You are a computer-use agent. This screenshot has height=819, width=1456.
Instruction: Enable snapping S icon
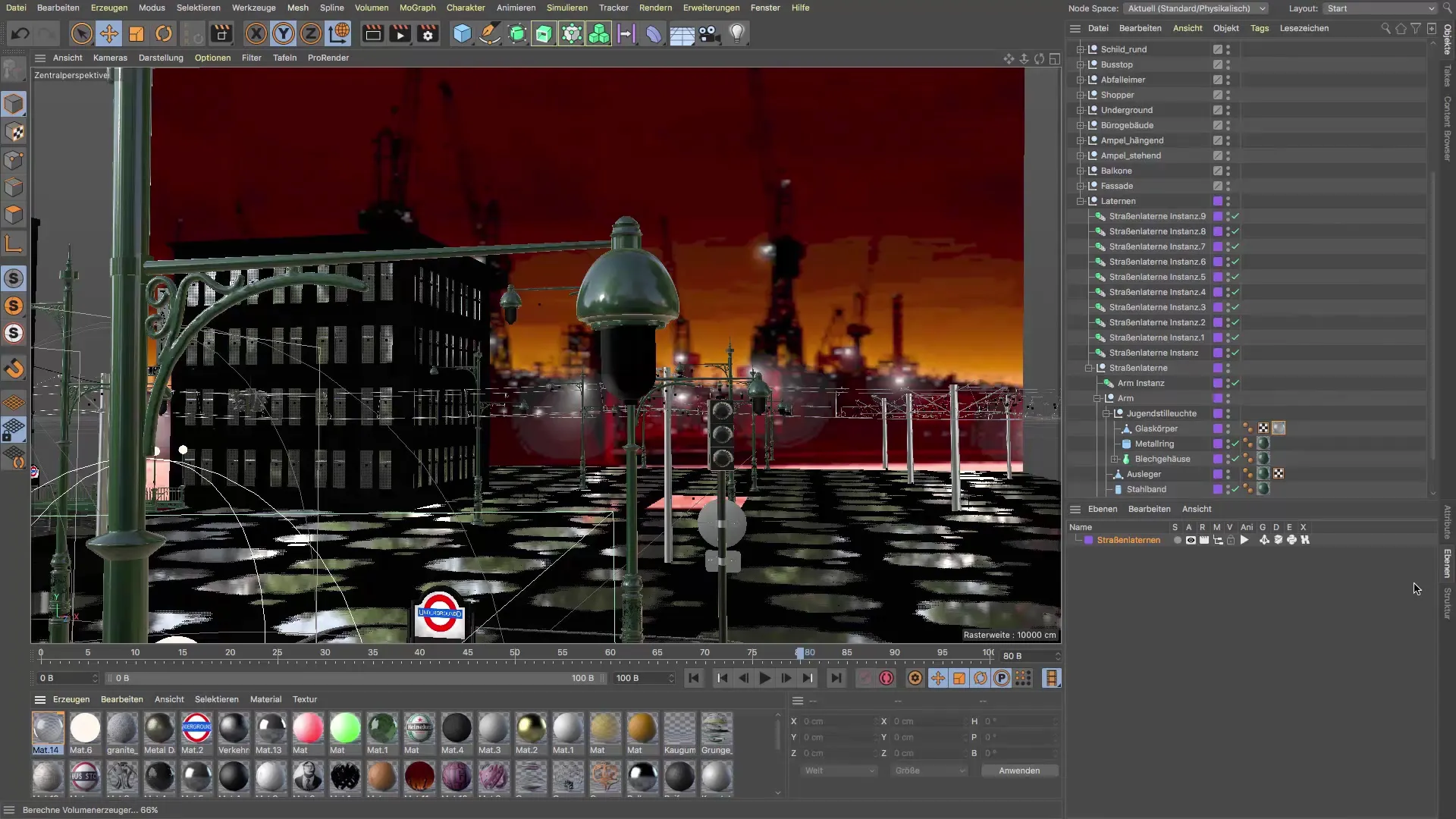[14, 278]
